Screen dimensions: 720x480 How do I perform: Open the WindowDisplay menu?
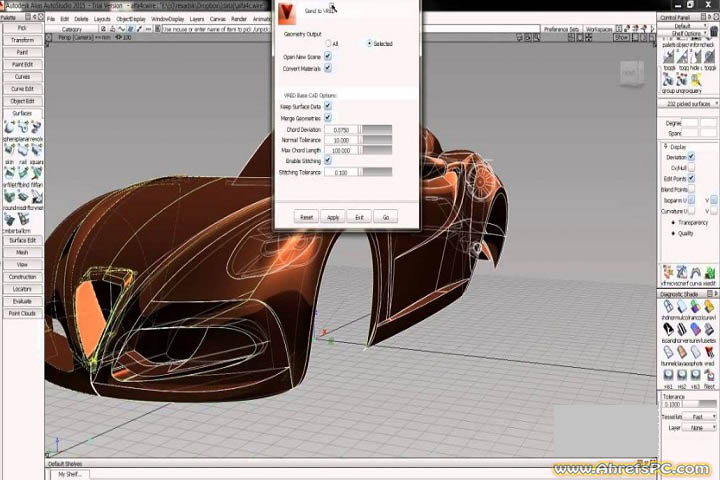pyautogui.click(x=168, y=19)
